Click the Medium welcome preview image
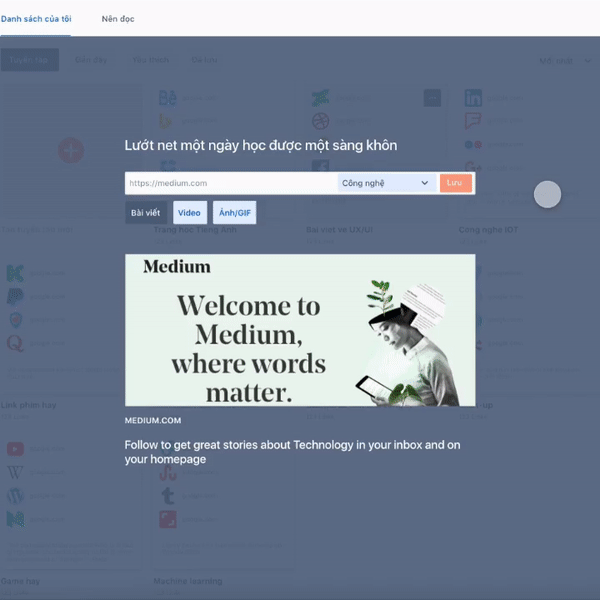 pyautogui.click(x=300, y=330)
